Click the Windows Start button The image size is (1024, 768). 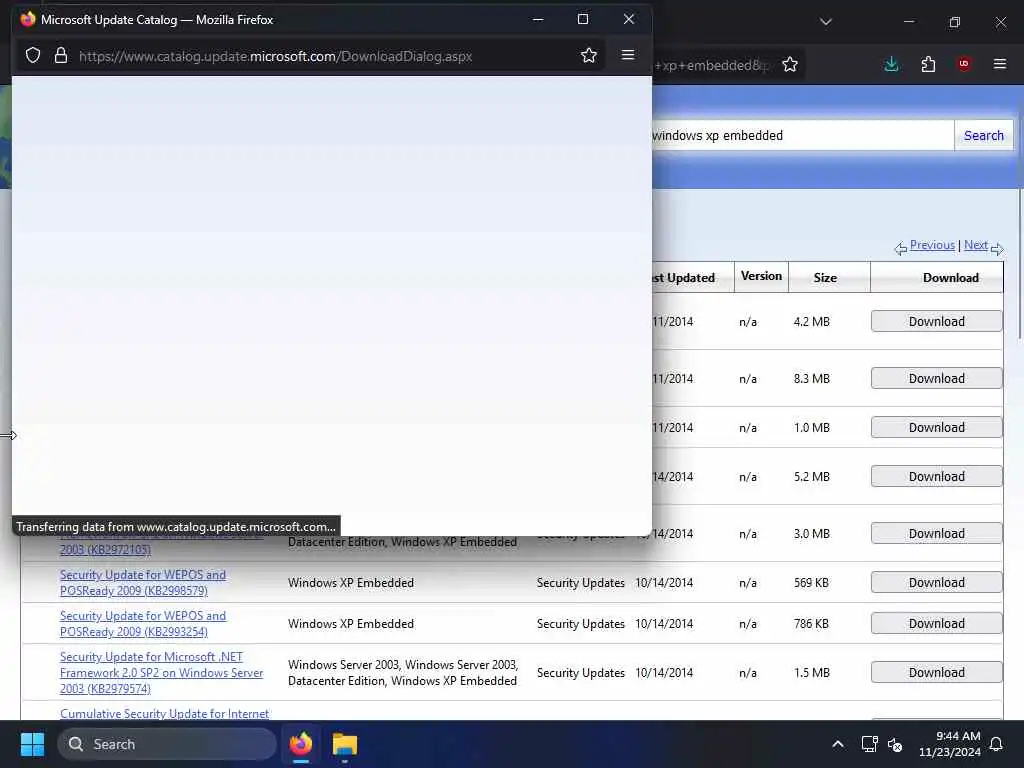tap(33, 744)
